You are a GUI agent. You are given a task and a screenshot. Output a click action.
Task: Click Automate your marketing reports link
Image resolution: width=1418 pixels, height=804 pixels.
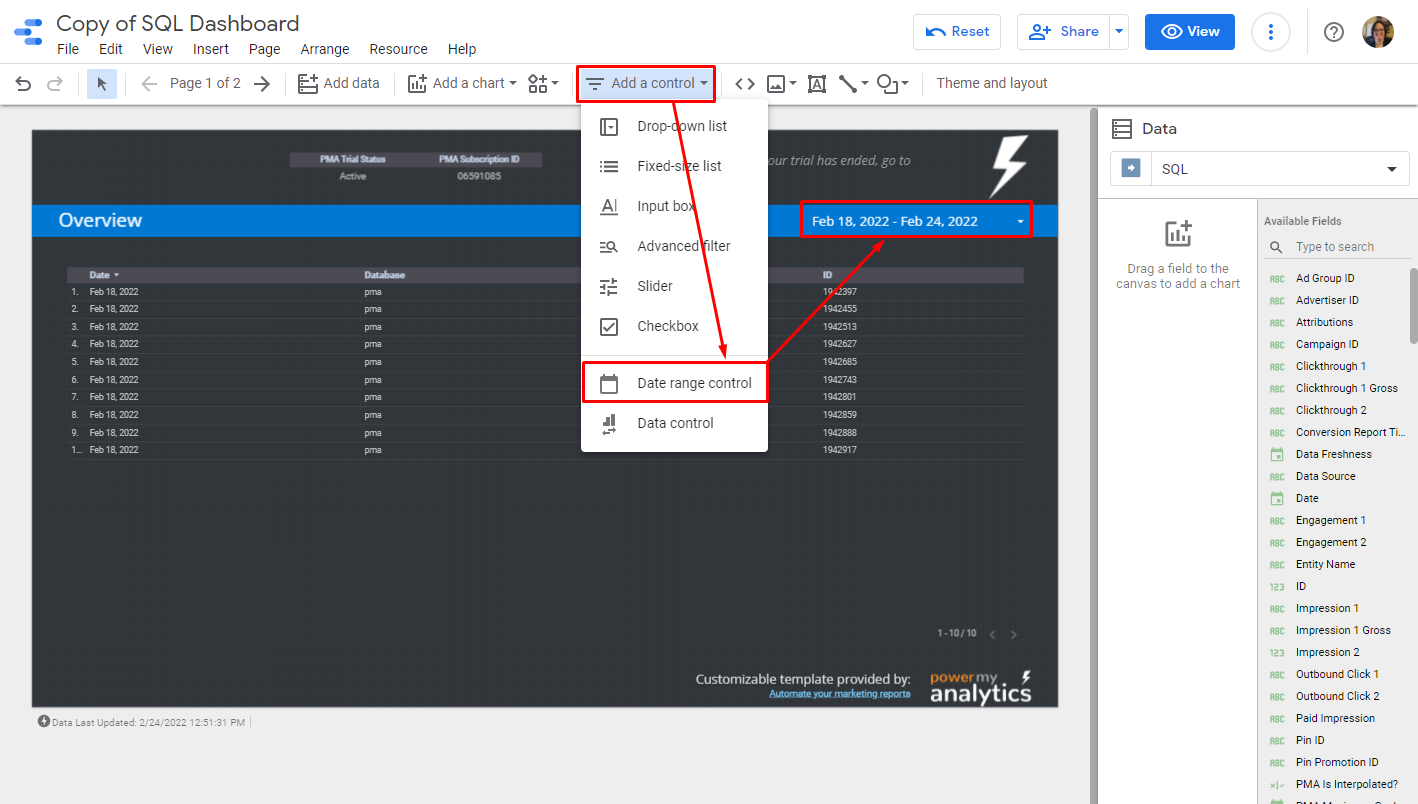point(839,694)
